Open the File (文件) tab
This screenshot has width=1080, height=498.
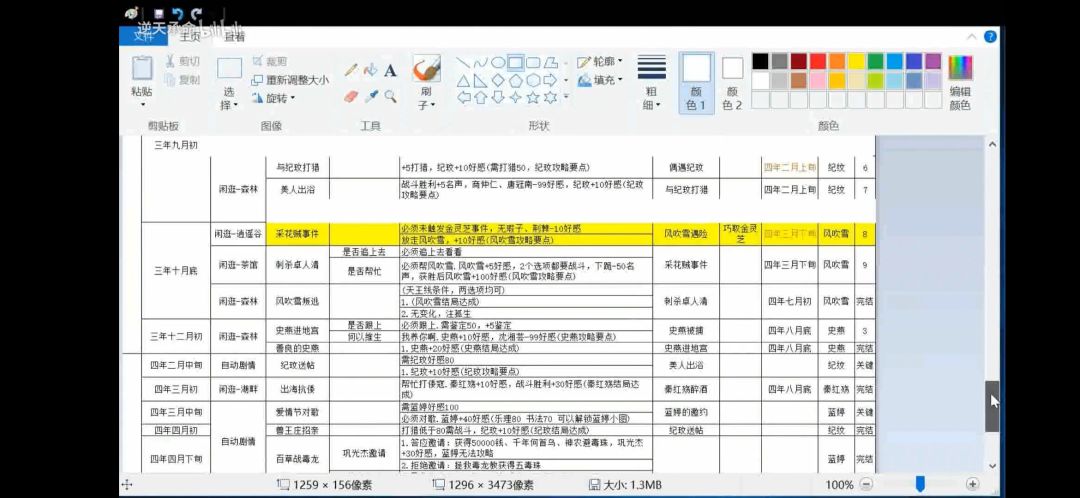[143, 37]
